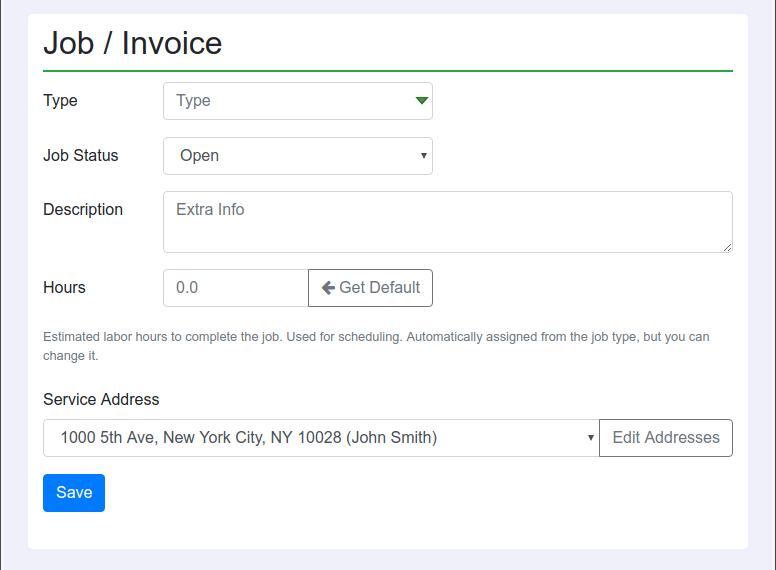Image resolution: width=776 pixels, height=570 pixels.
Task: Click the Job / Invoice heading
Action: pos(132,44)
